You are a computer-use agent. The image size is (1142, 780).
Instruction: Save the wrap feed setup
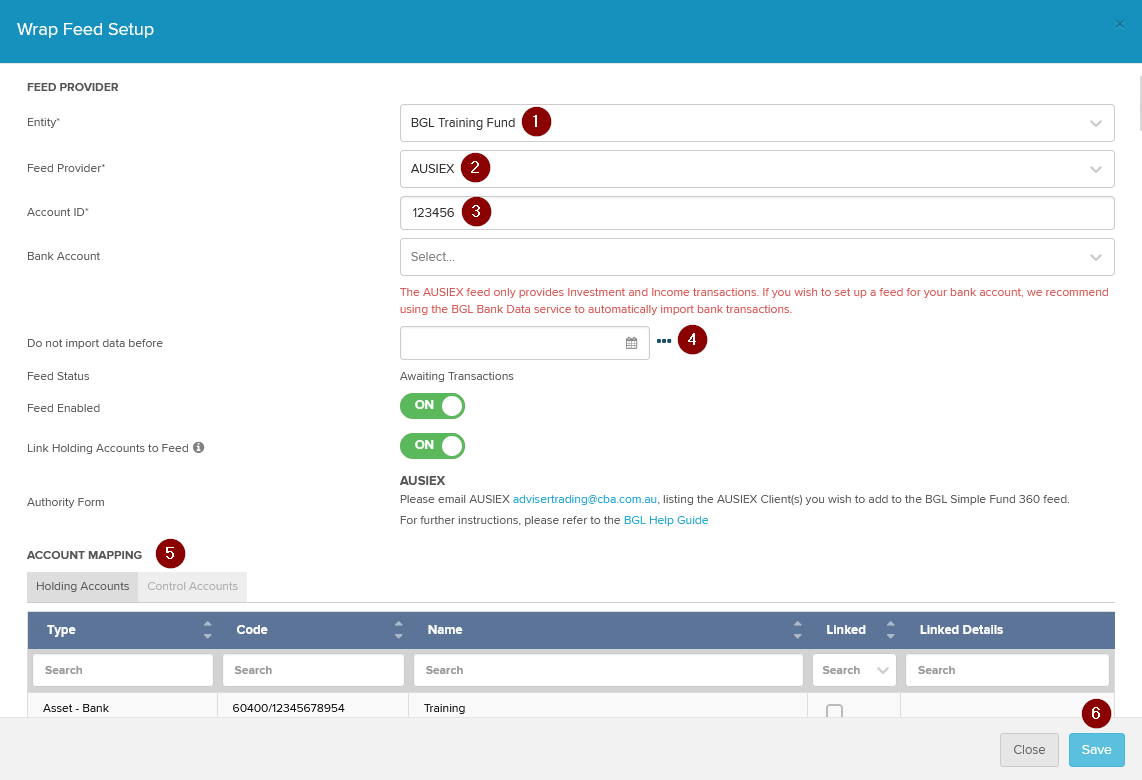coord(1096,749)
